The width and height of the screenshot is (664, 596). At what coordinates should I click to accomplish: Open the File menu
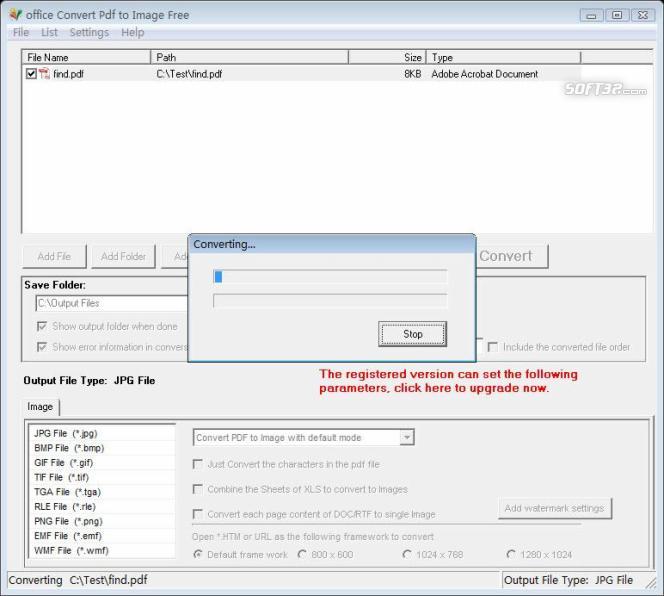(21, 32)
